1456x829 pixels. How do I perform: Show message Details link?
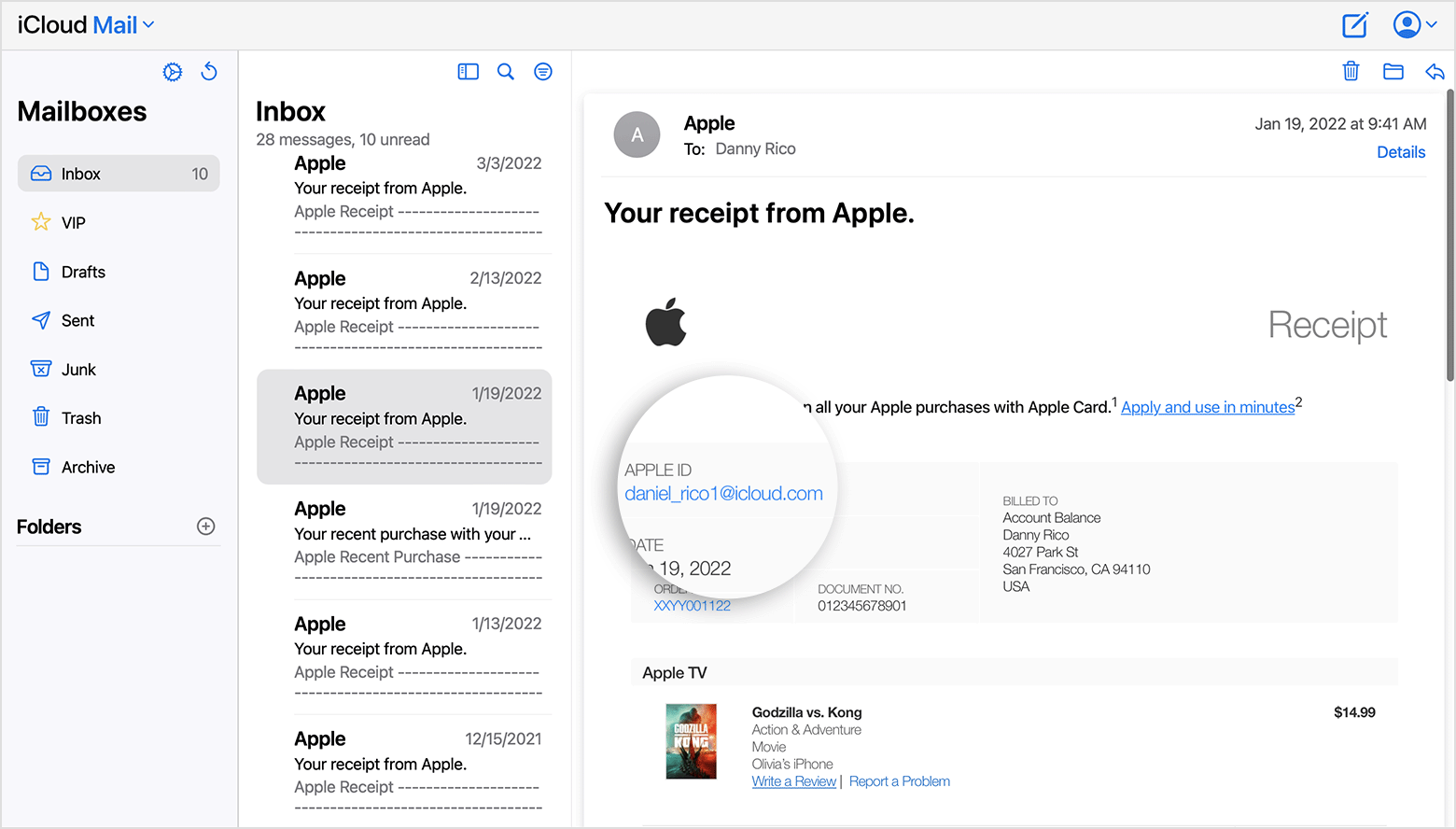[1401, 152]
